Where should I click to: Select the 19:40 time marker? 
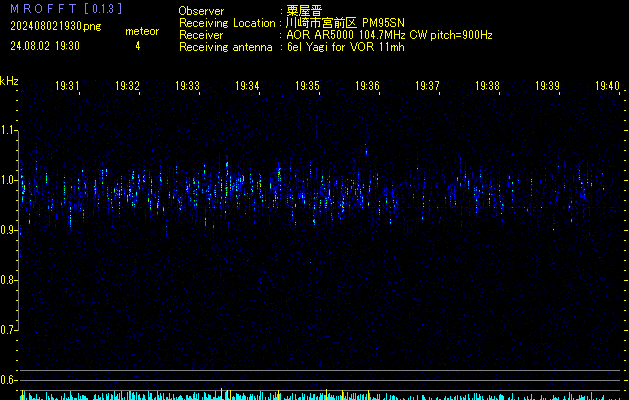(x=607, y=87)
